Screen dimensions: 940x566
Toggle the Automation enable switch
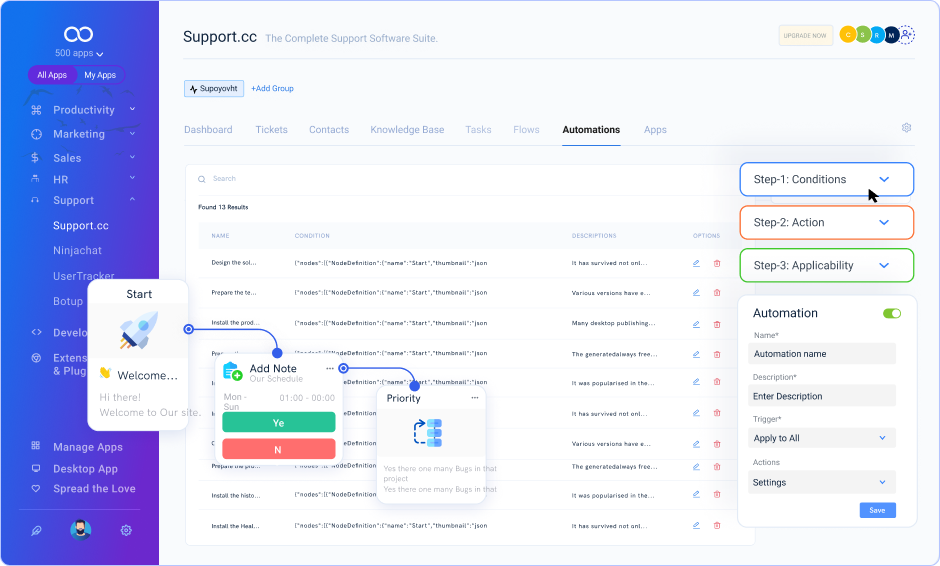coord(892,313)
